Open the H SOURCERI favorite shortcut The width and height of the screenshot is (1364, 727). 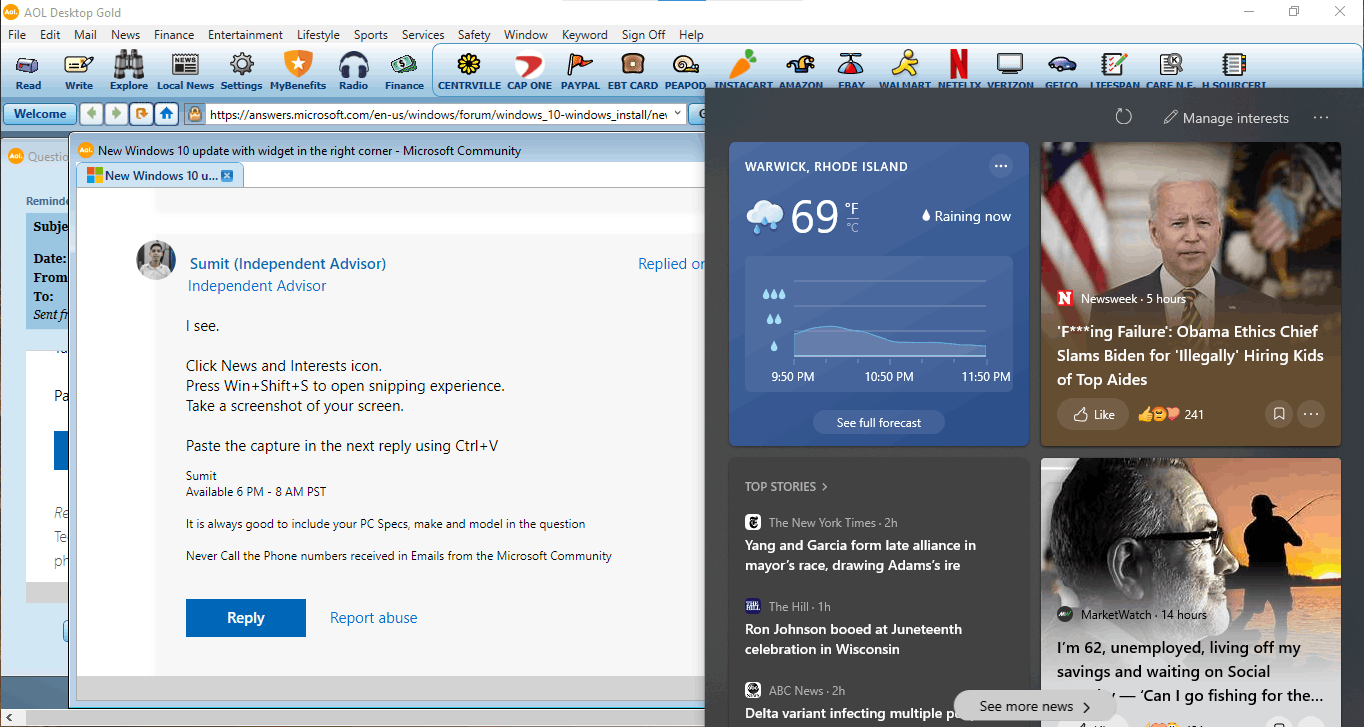pyautogui.click(x=1233, y=71)
